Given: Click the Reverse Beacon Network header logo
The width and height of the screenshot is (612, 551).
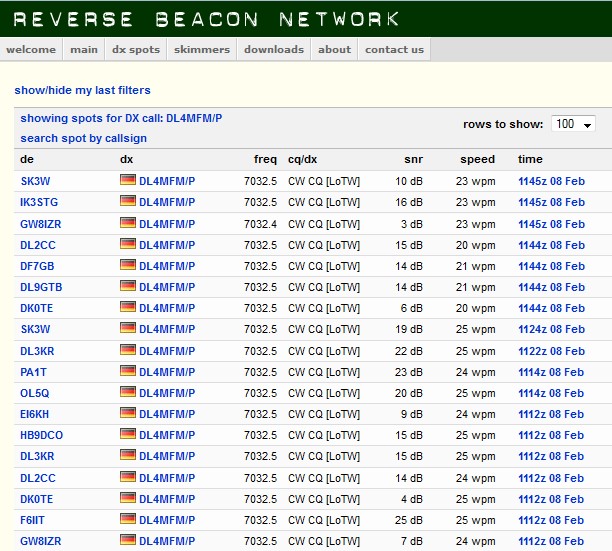Looking at the screenshot, I should [207, 19].
